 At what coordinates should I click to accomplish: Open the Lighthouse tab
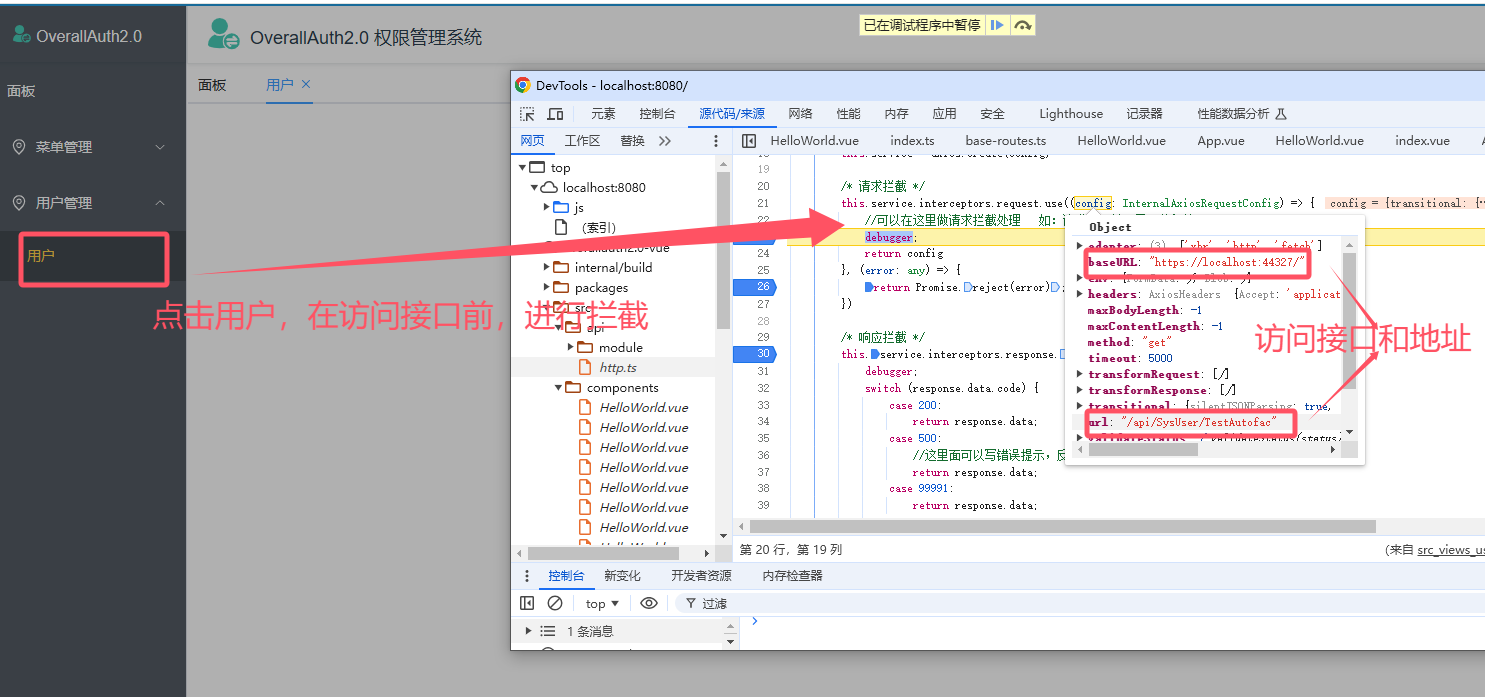tap(1070, 114)
